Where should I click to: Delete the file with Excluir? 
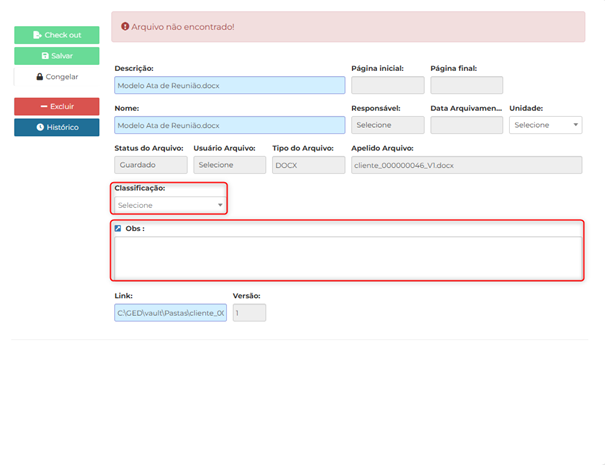tap(57, 107)
